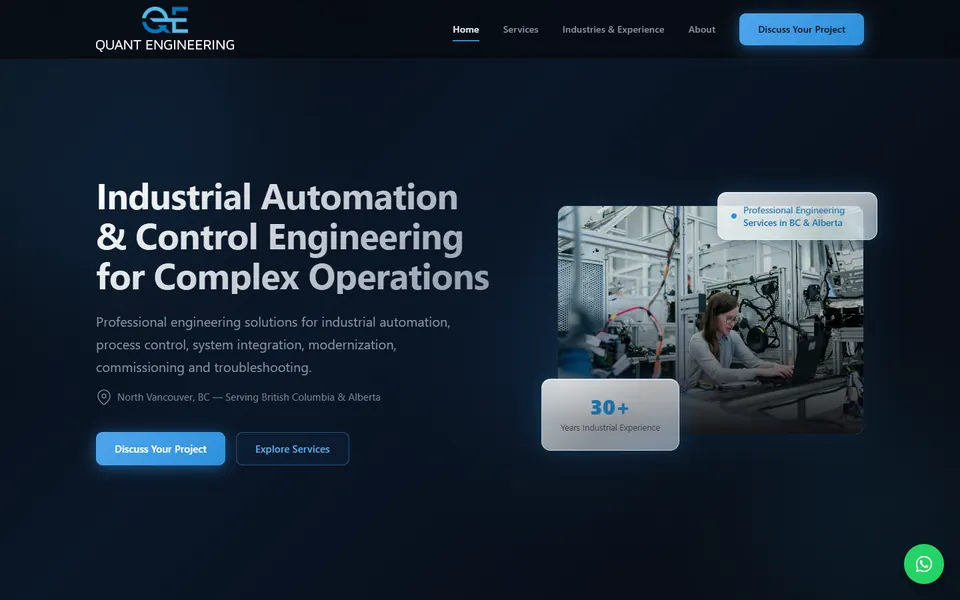
Task: Open Industries & Experience nav item
Action: coord(613,29)
